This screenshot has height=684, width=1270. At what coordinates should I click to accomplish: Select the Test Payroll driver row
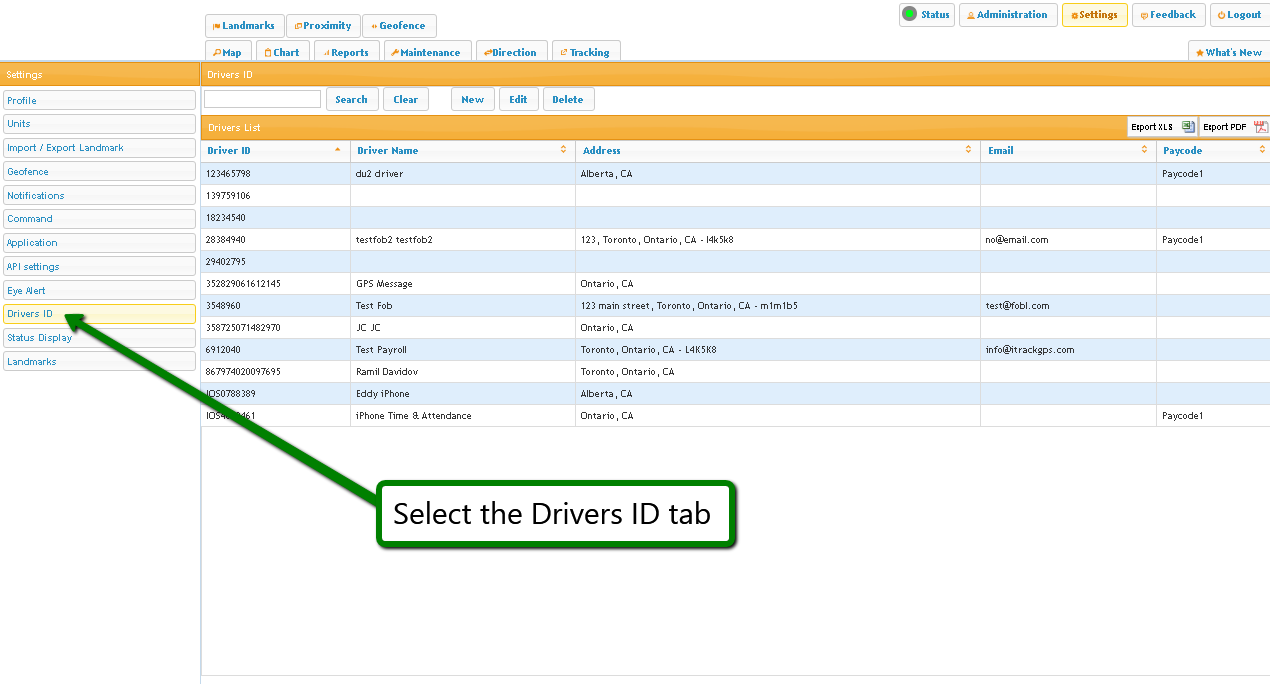tap(381, 350)
